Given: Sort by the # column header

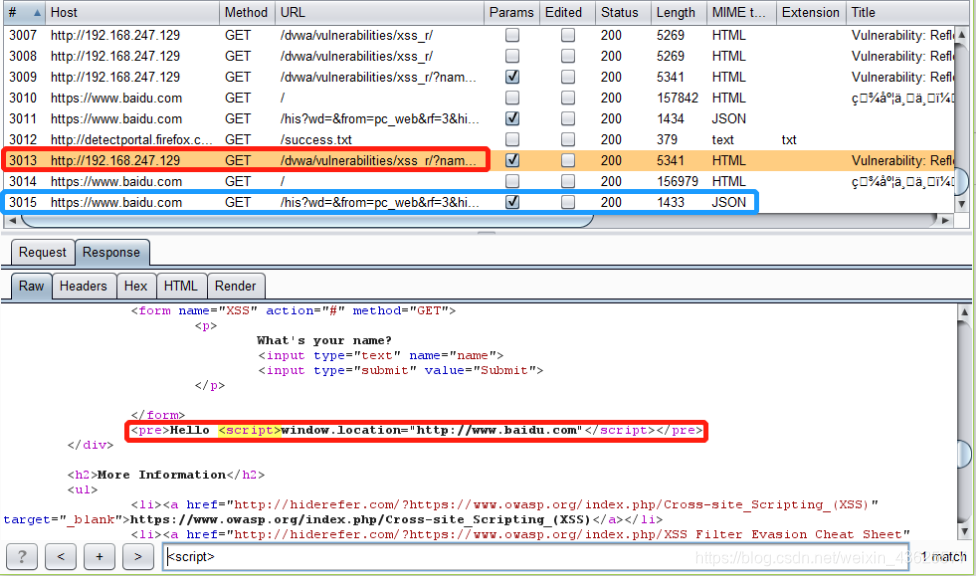Looking at the screenshot, I should [24, 12].
